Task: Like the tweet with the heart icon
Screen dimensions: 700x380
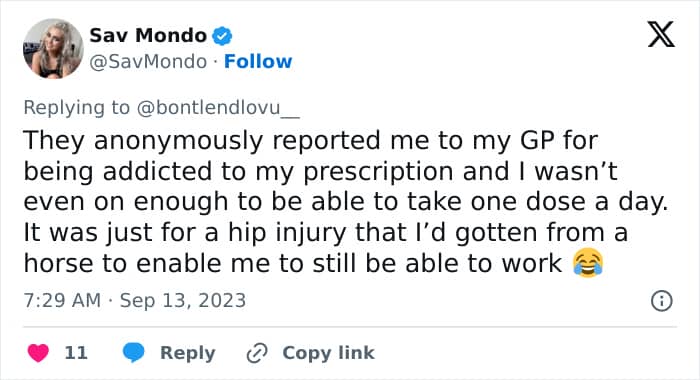Action: point(38,353)
